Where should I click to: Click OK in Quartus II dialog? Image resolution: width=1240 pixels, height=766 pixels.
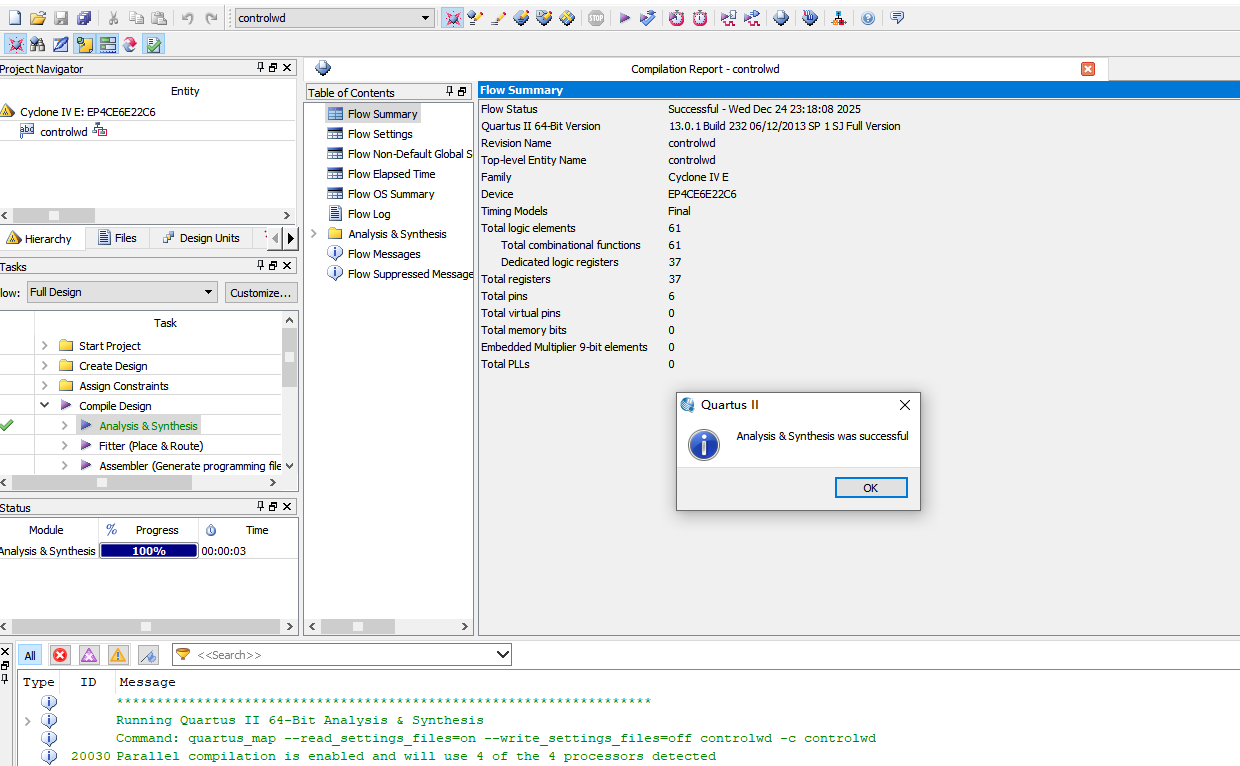pos(871,488)
